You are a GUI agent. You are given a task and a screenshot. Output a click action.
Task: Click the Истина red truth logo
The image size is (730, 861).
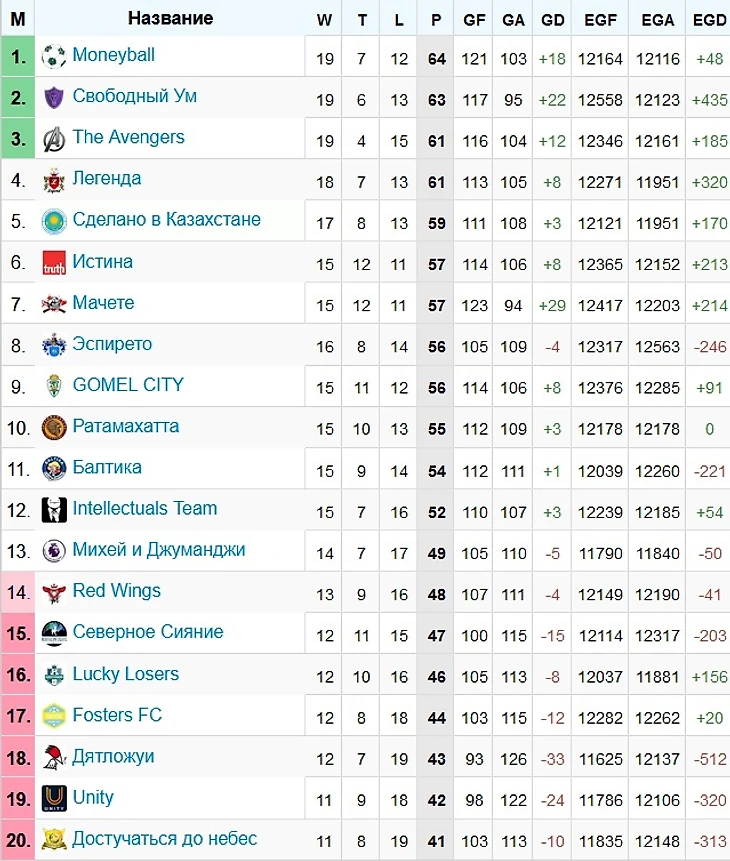(54, 263)
